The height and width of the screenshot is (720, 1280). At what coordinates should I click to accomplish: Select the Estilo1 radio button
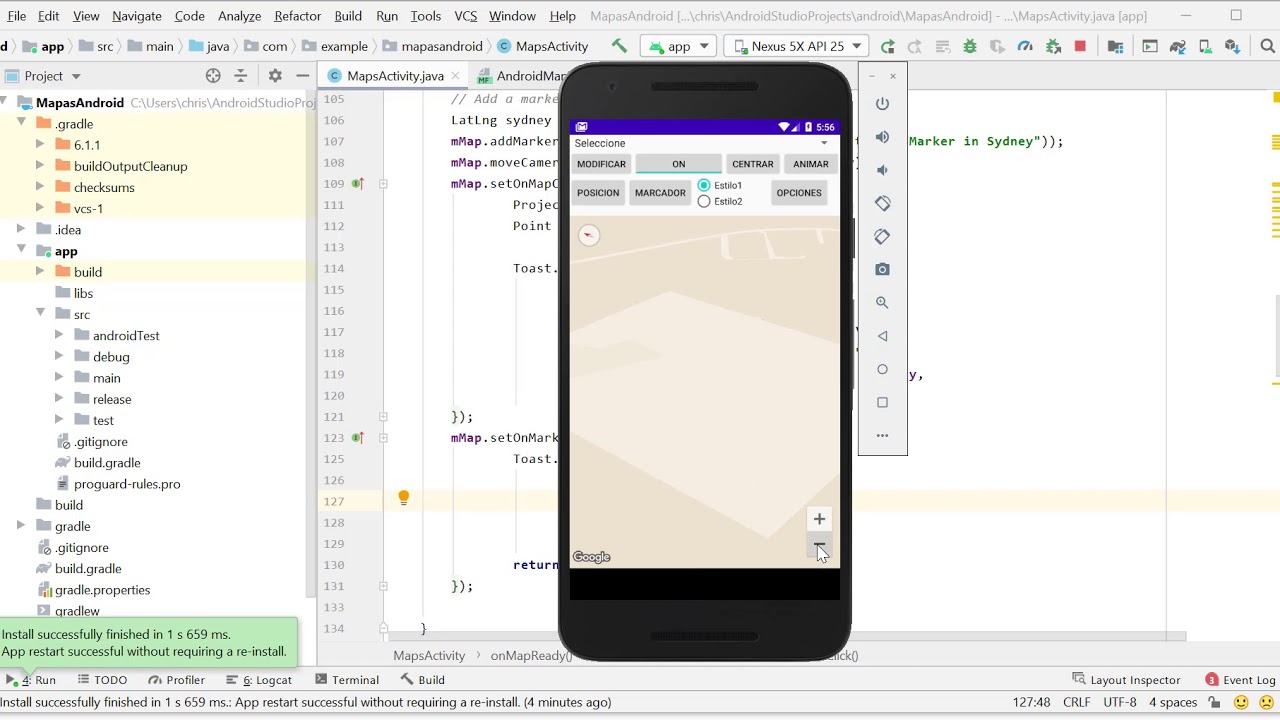704,185
